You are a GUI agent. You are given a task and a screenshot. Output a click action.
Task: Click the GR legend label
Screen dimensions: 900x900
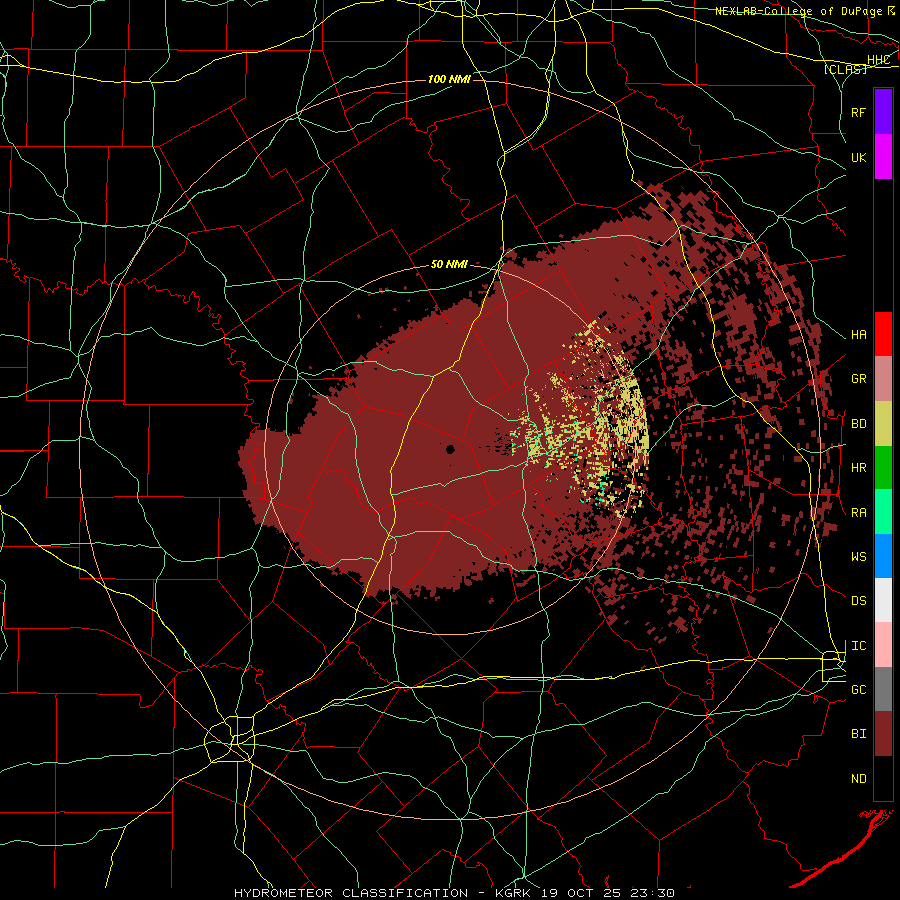pos(858,379)
